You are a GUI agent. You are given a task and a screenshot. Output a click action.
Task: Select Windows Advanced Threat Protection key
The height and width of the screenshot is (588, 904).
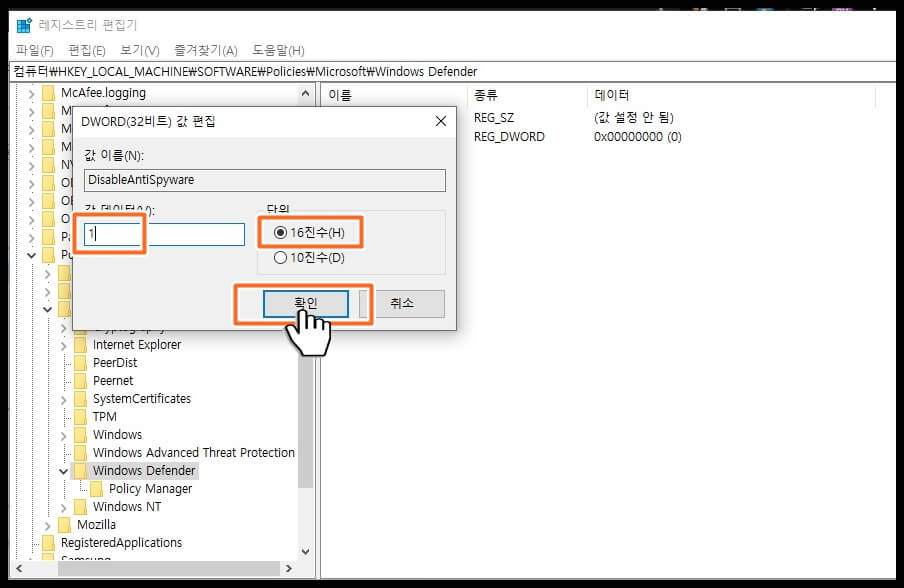click(x=194, y=453)
